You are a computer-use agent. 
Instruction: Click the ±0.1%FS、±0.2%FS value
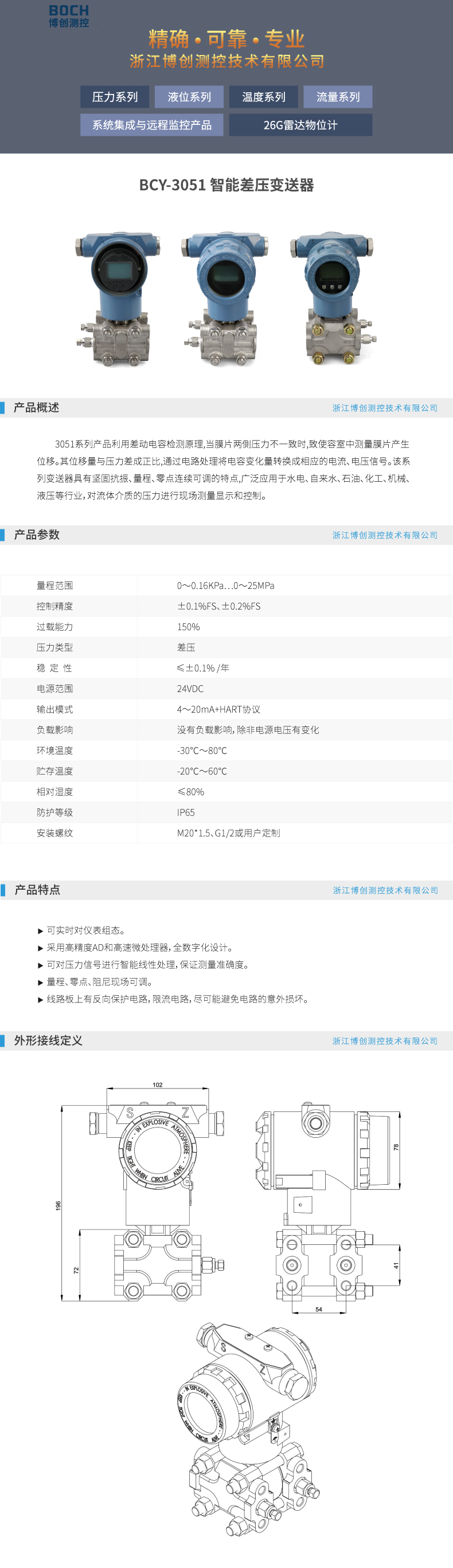pyautogui.click(x=219, y=606)
